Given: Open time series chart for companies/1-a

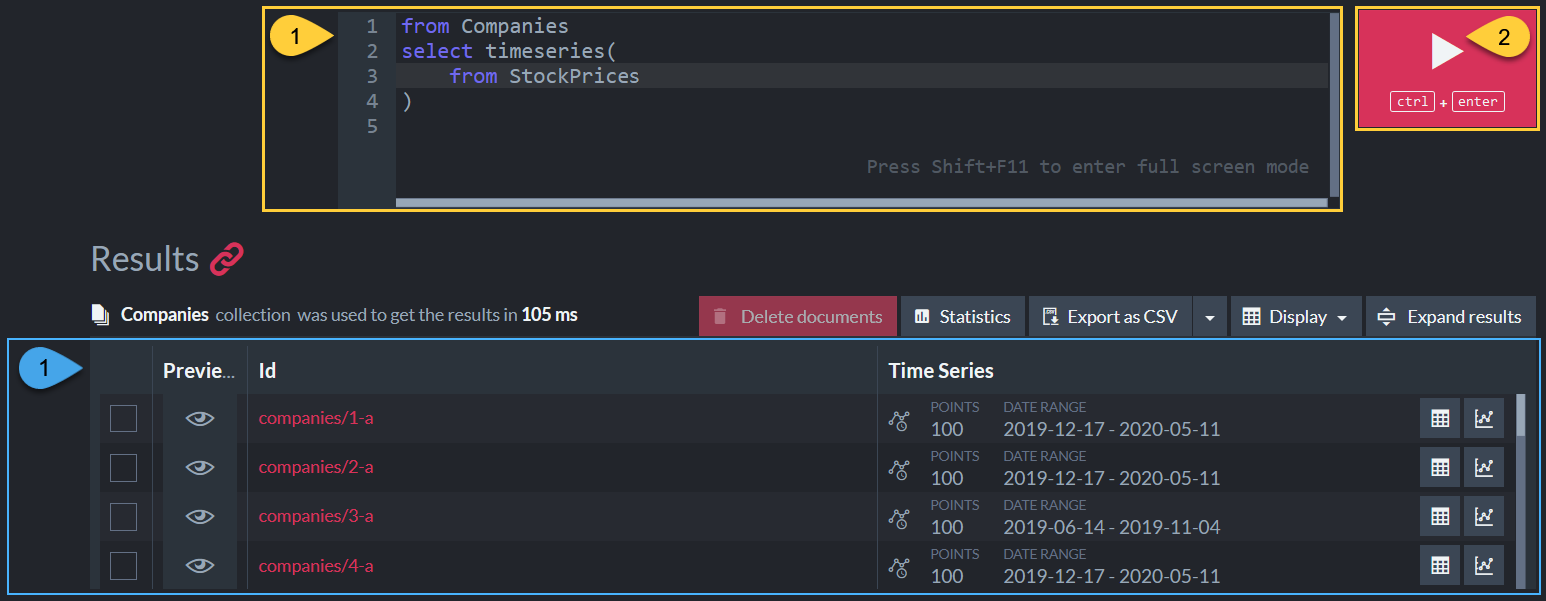Looking at the screenshot, I should (1484, 418).
